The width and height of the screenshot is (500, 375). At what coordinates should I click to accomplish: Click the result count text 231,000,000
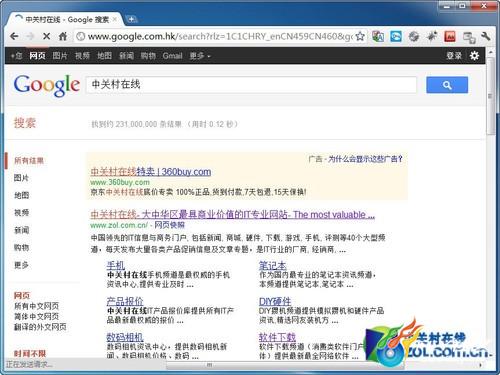[x=136, y=124]
